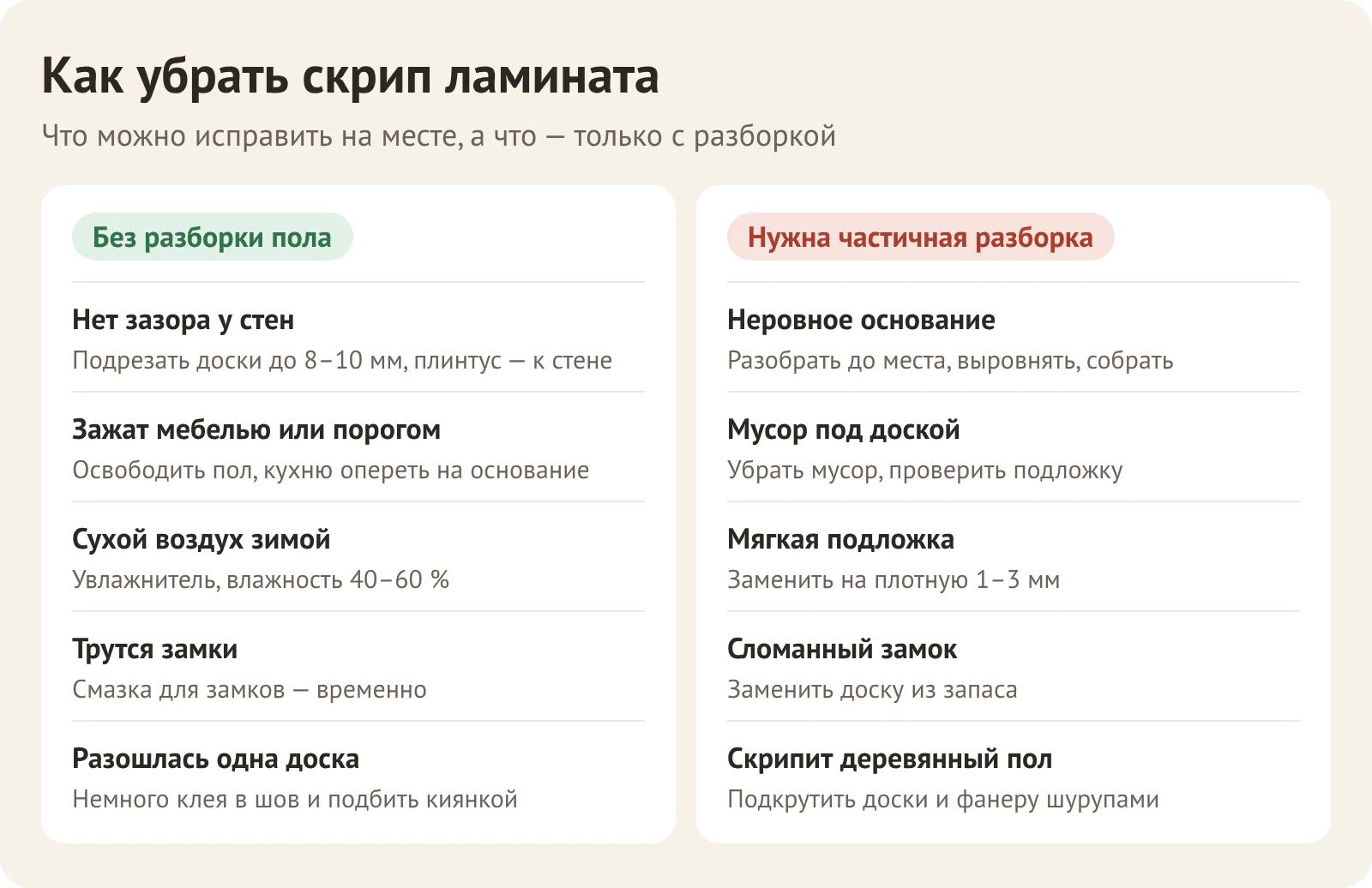
Task: Click the heading 'Как убрать скрип ламината'
Action: pyautogui.click(x=350, y=77)
